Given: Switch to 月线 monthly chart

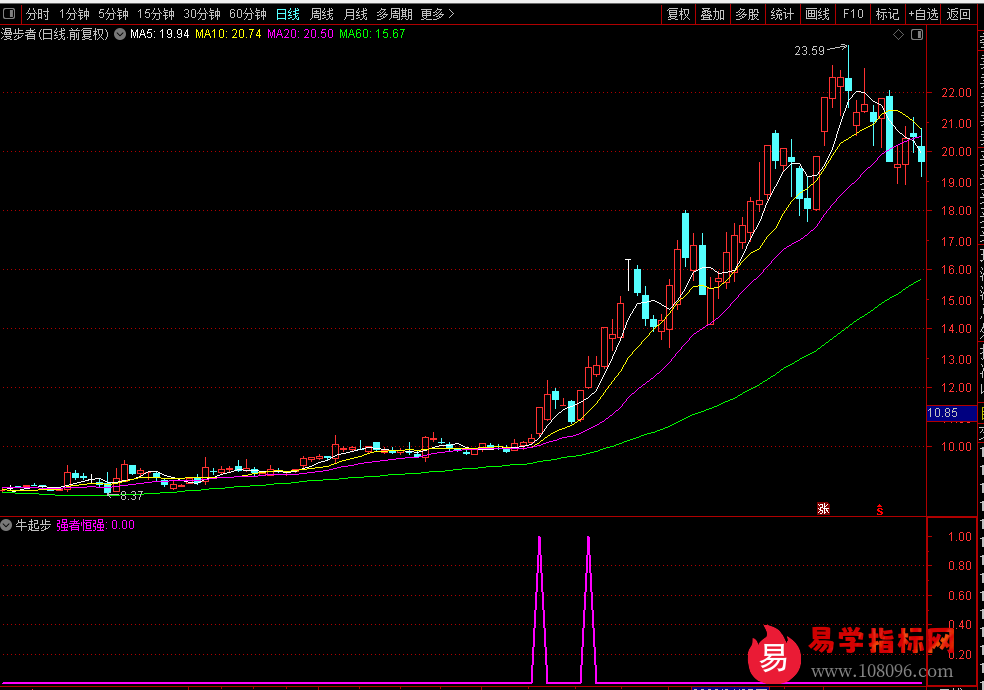Looking at the screenshot, I should [356, 14].
